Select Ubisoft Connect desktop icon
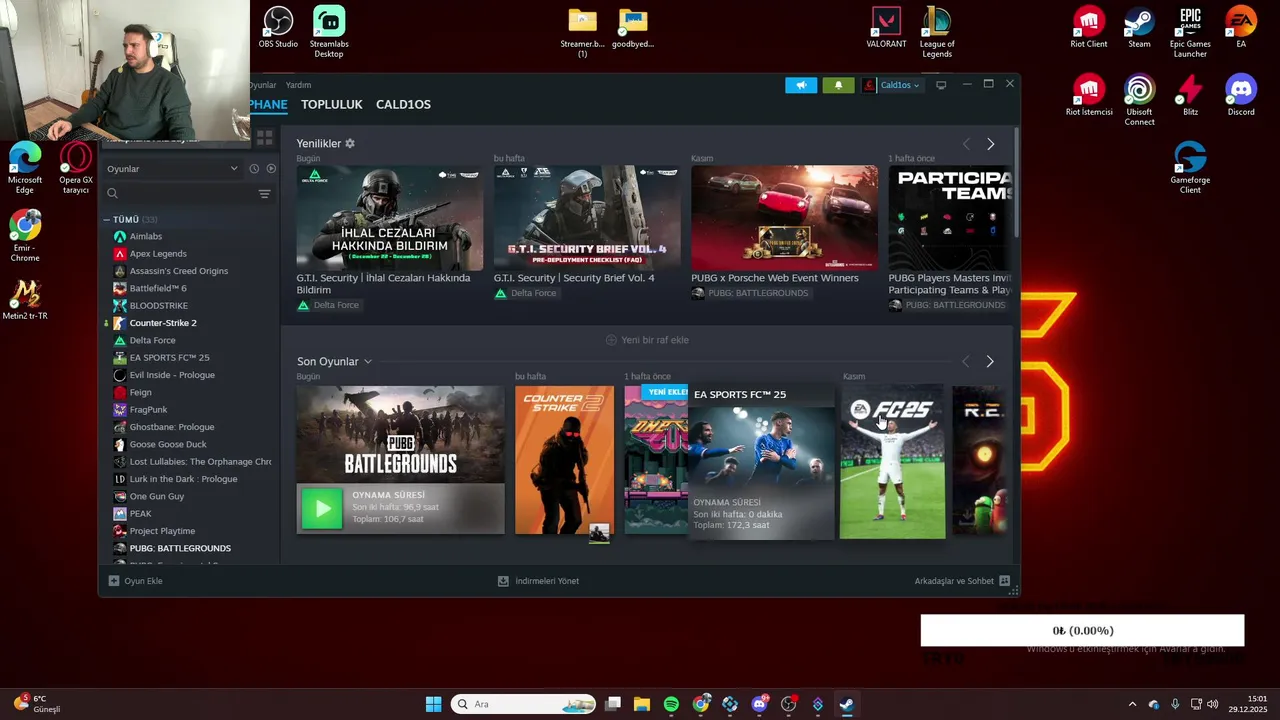The image size is (1280, 720). click(x=1139, y=100)
